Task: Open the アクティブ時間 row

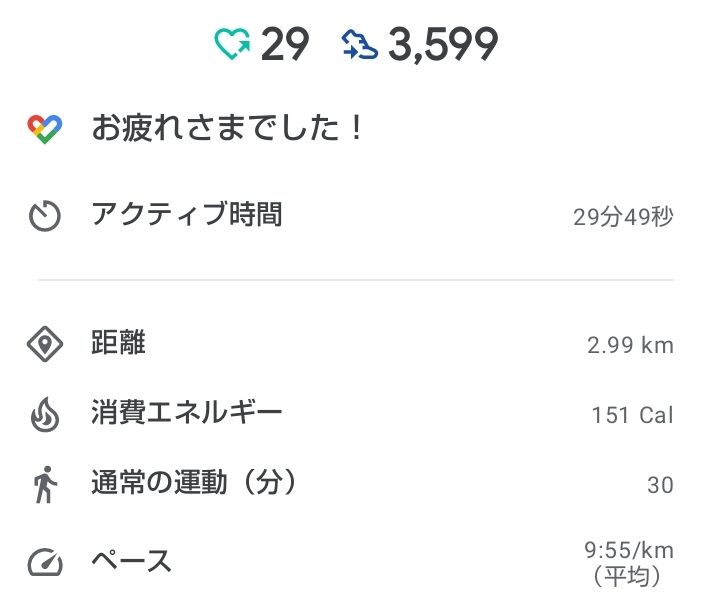Action: 186,214
